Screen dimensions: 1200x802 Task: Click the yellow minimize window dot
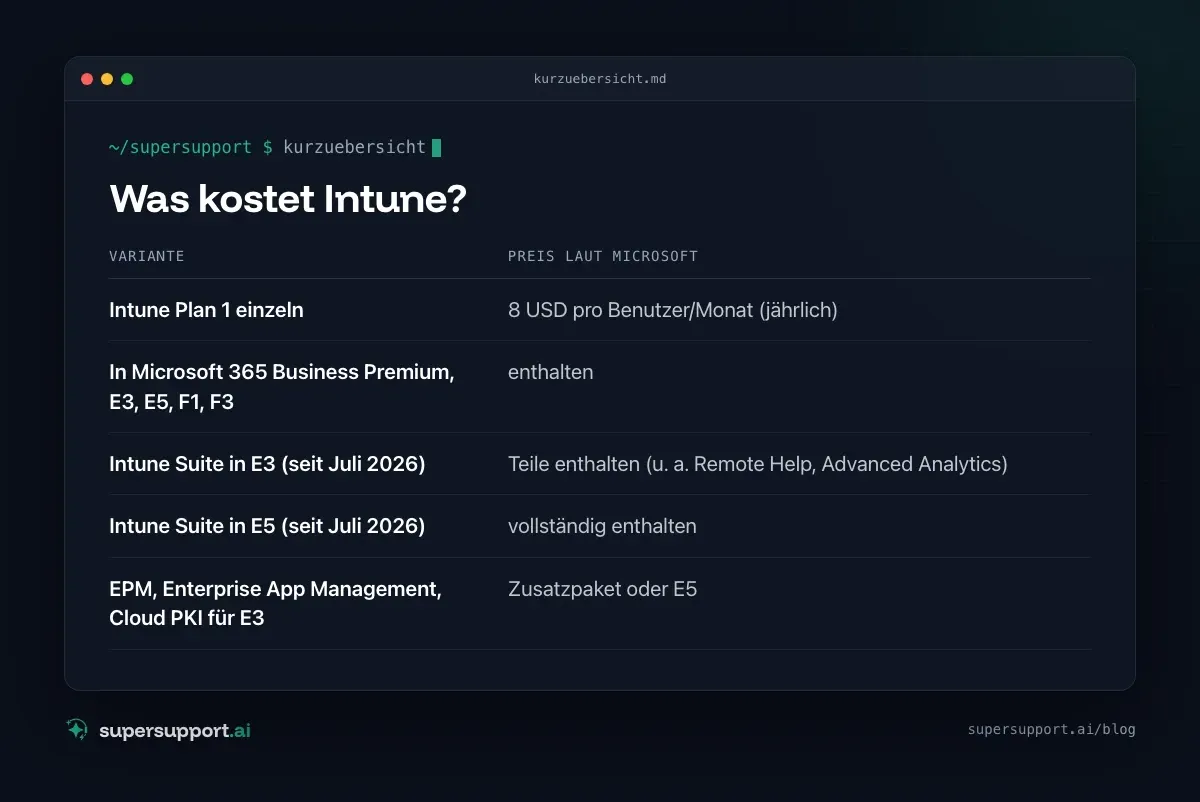pyautogui.click(x=107, y=79)
